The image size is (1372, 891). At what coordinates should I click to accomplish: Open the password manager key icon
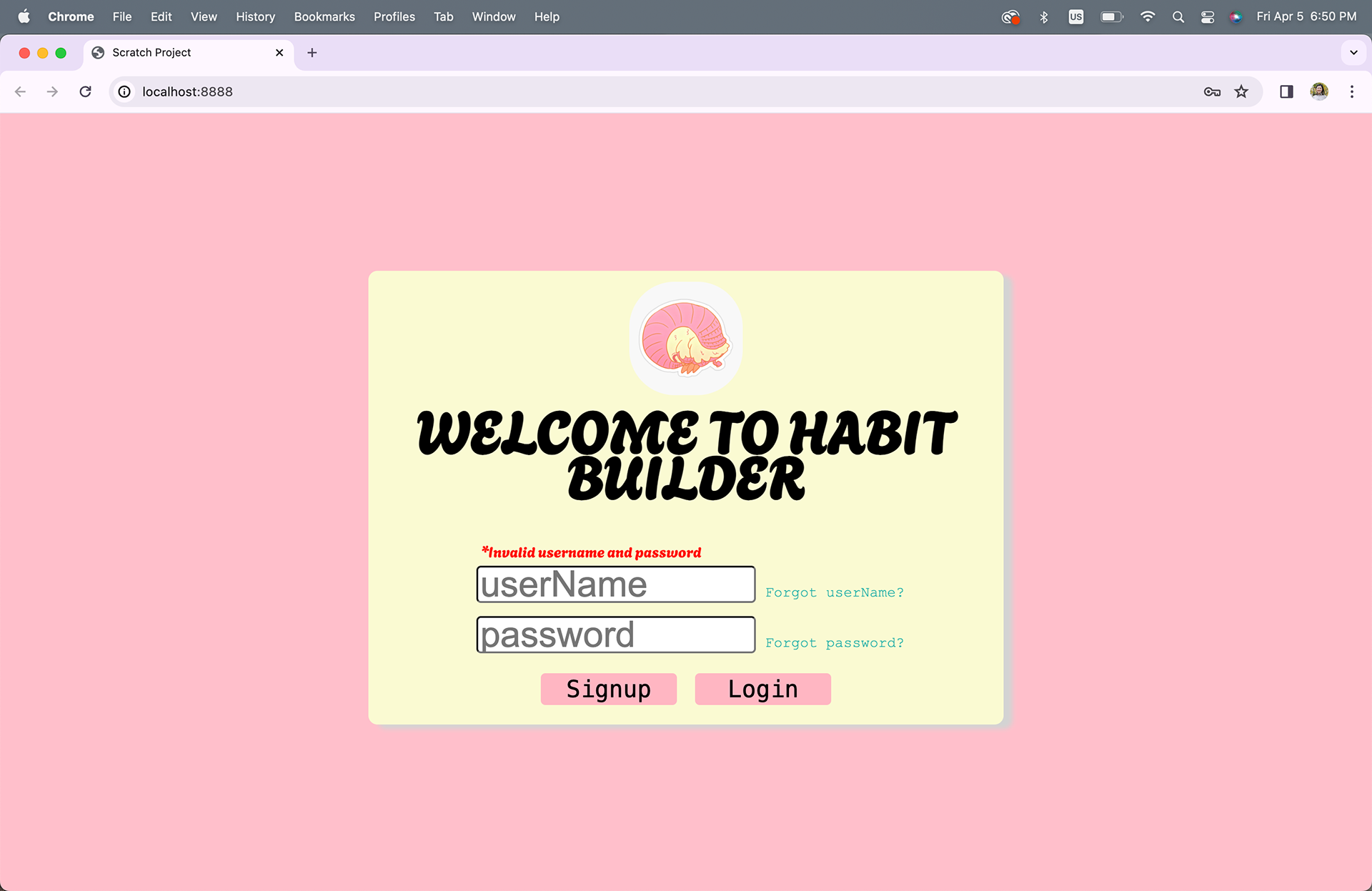(x=1212, y=91)
